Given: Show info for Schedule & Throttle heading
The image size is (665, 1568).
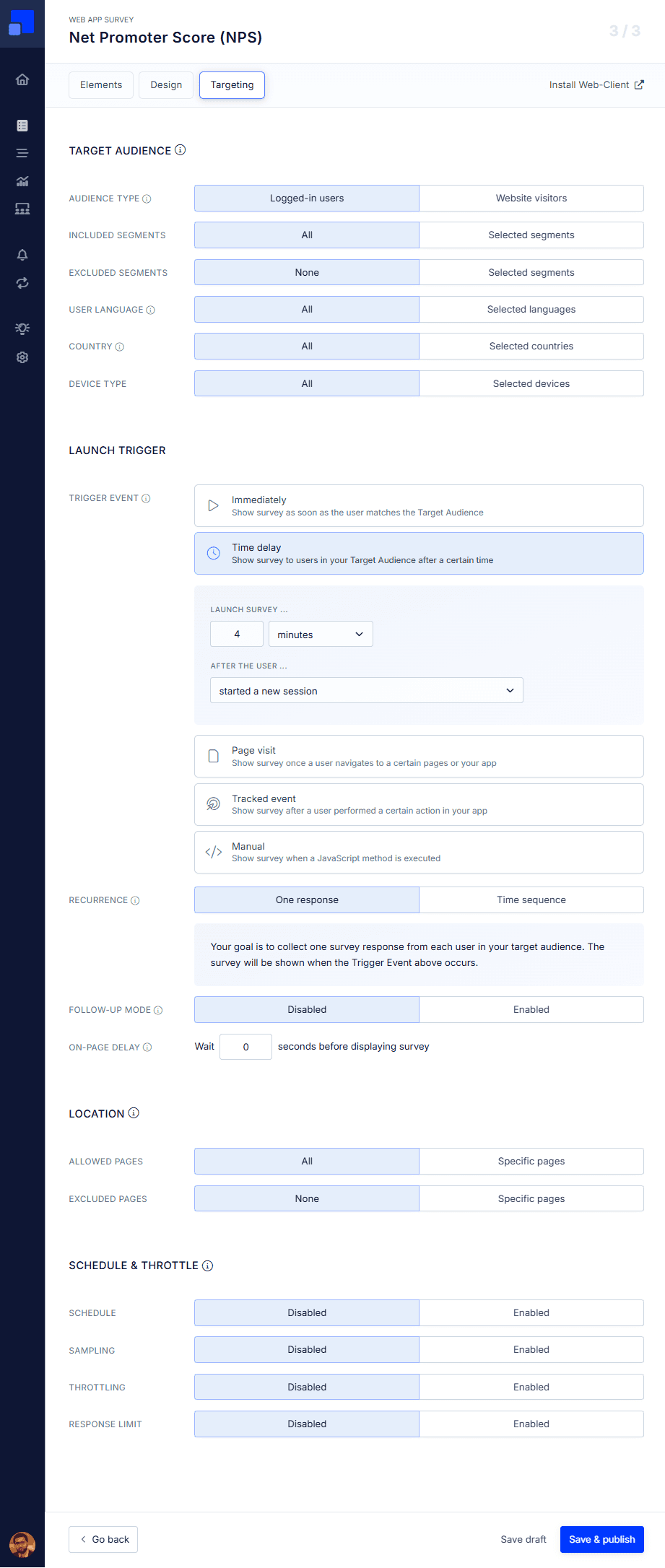Looking at the screenshot, I should pos(207,1266).
